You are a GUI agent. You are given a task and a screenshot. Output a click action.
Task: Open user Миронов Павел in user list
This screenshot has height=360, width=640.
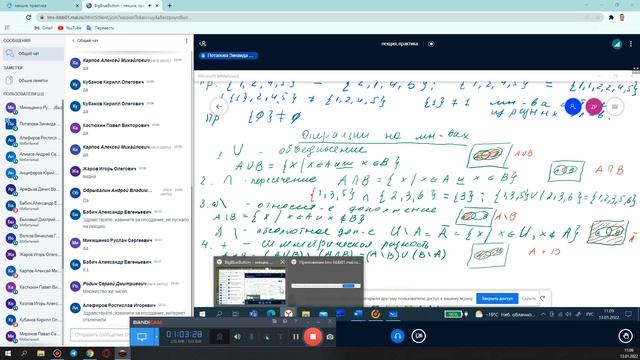click(33, 336)
